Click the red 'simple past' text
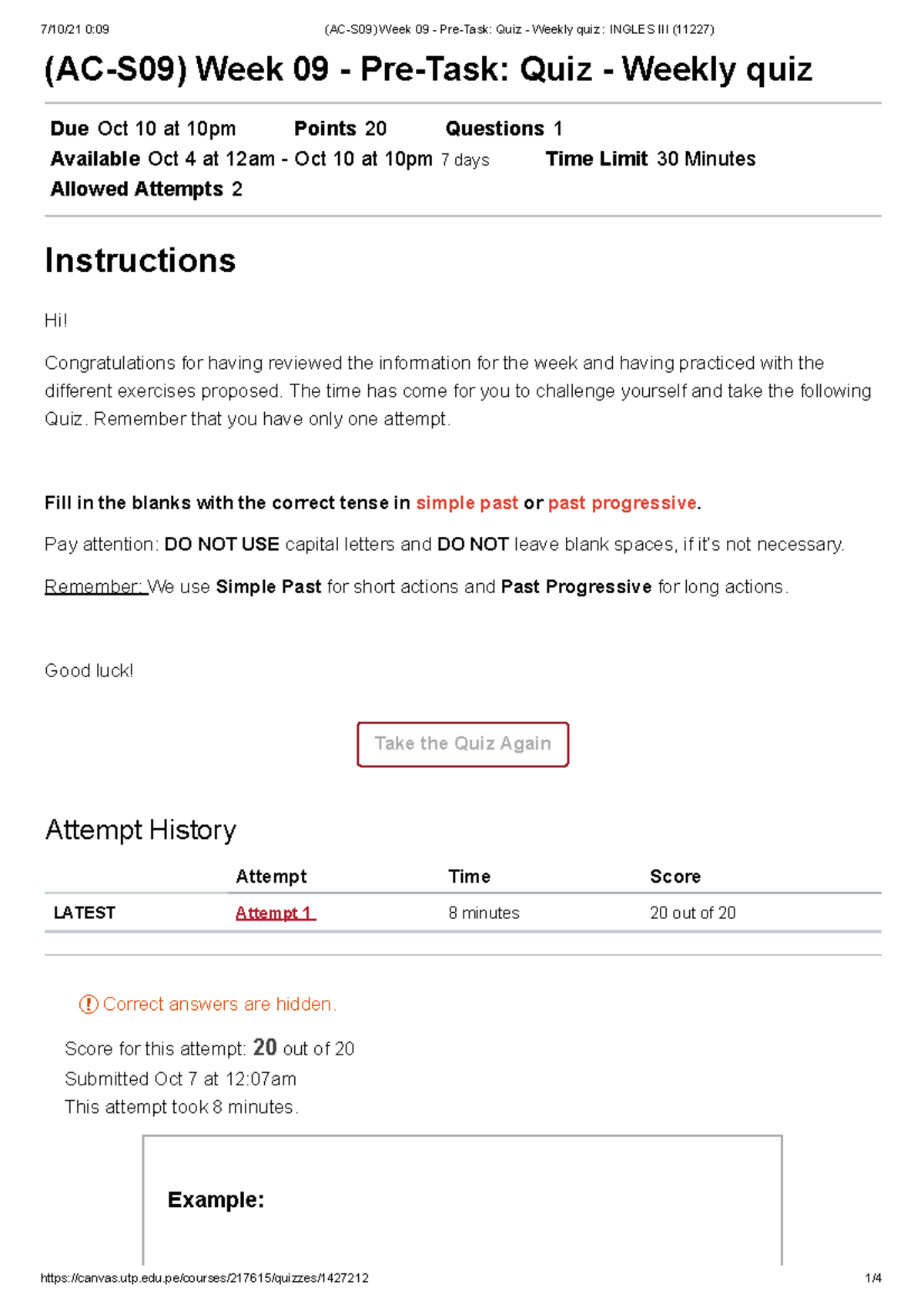This screenshot has width=924, height=1308. point(467,503)
